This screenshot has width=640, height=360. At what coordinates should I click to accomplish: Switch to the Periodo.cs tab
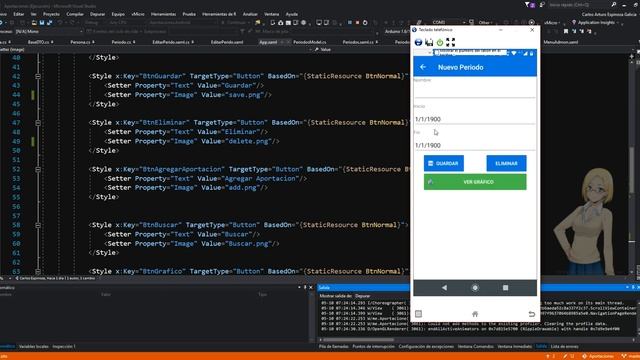pyautogui.click(x=121, y=42)
